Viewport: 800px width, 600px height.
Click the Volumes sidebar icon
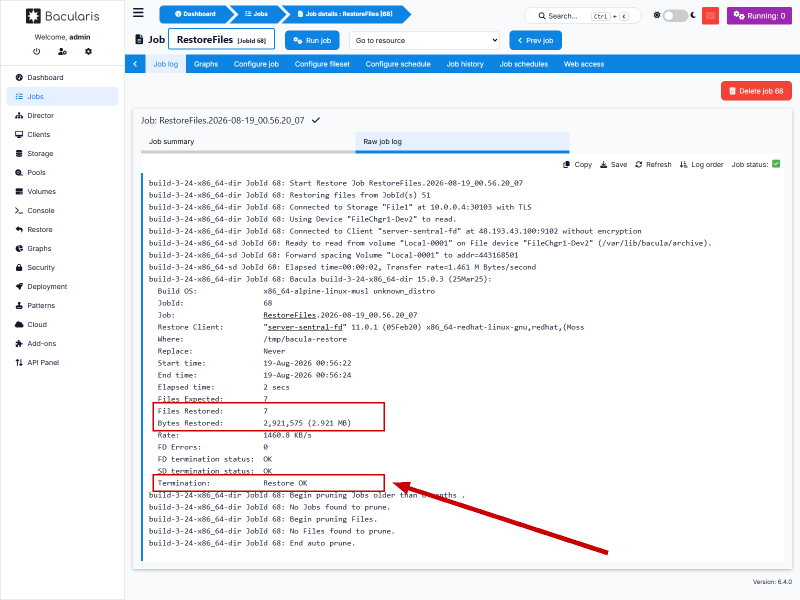point(19,191)
